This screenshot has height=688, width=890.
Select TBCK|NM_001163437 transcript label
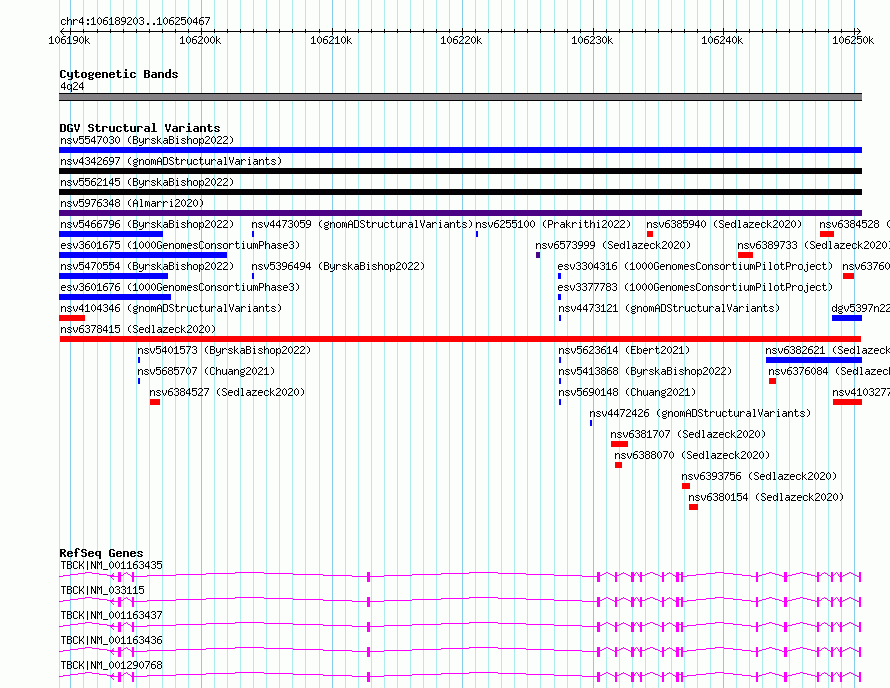point(111,615)
